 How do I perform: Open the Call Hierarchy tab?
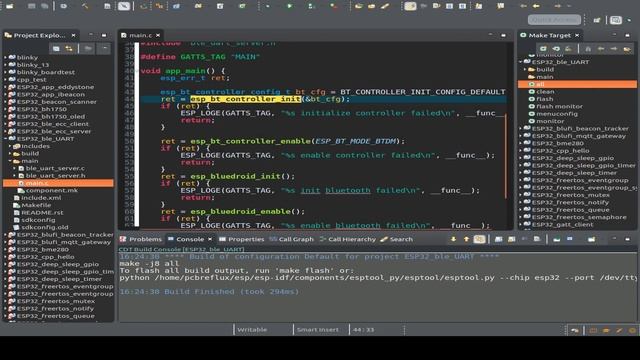tap(347, 239)
